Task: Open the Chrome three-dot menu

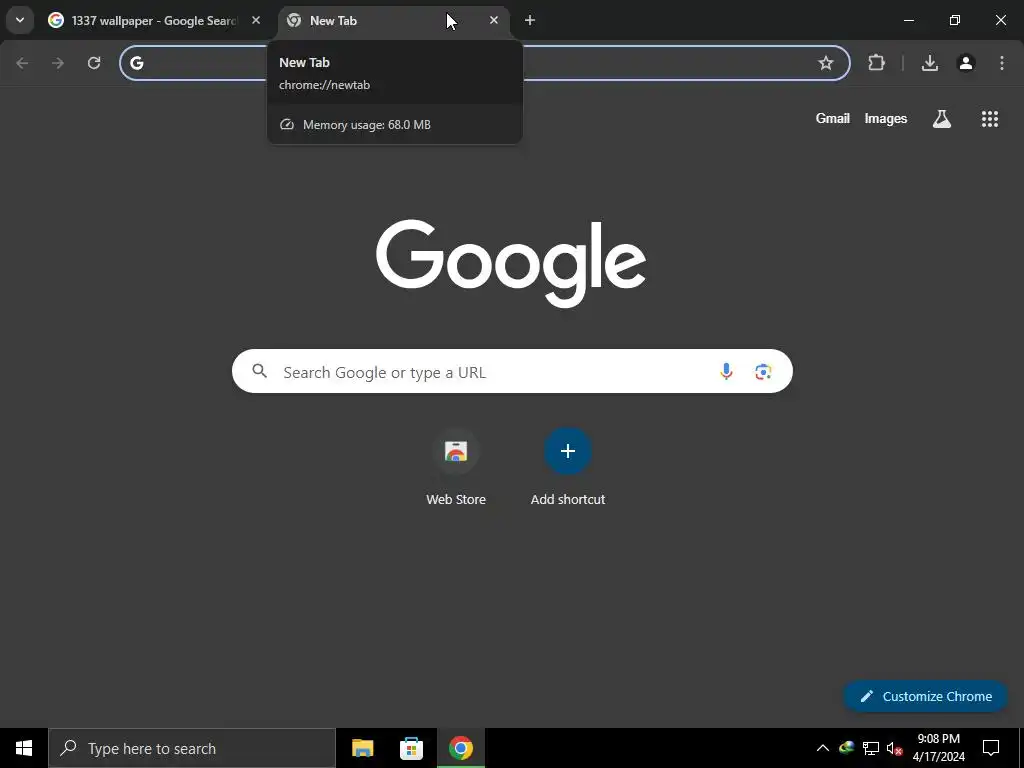Action: (1002, 63)
